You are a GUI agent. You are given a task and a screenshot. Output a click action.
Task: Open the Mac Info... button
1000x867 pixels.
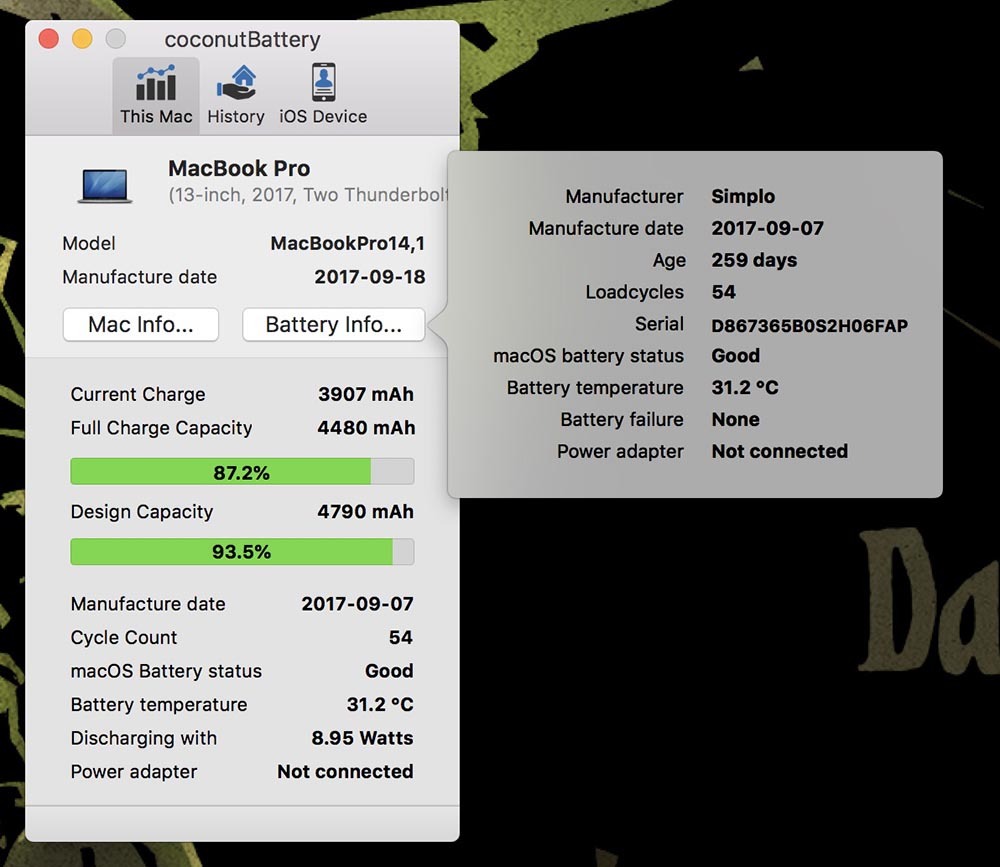pos(141,324)
